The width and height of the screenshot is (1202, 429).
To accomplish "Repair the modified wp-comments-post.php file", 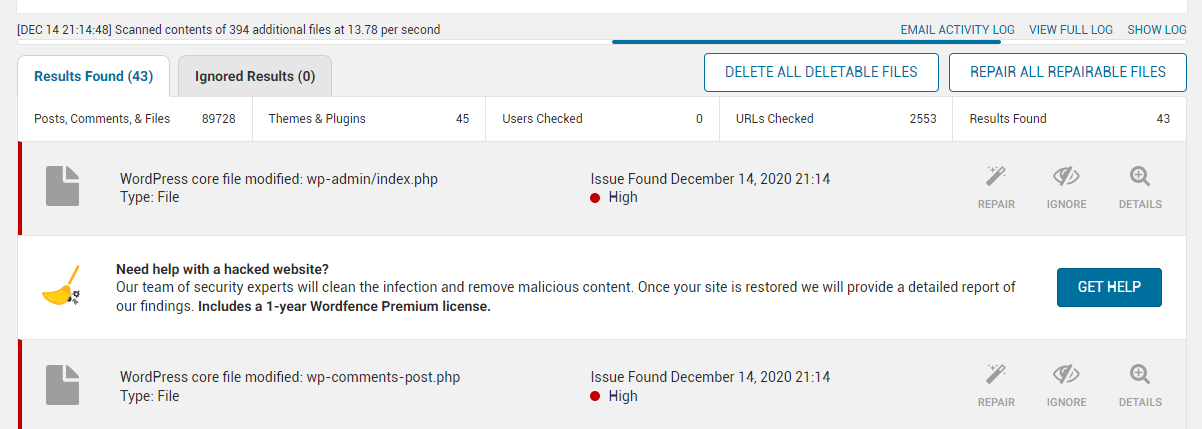I will [x=996, y=386].
